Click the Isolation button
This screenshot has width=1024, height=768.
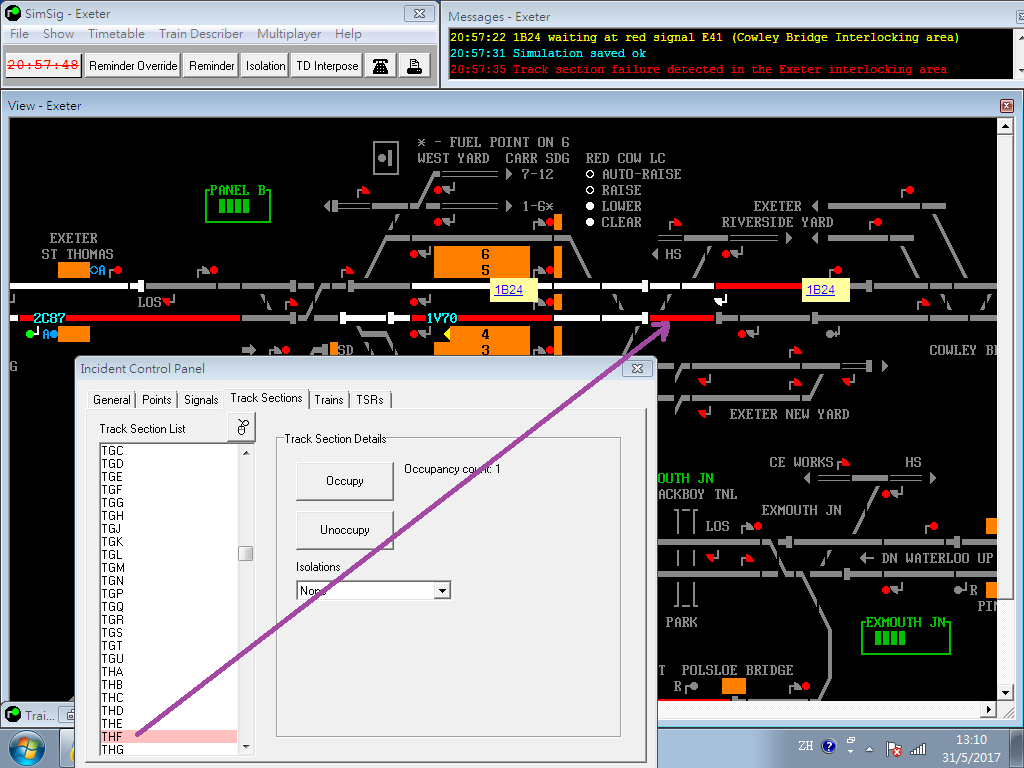[265, 66]
